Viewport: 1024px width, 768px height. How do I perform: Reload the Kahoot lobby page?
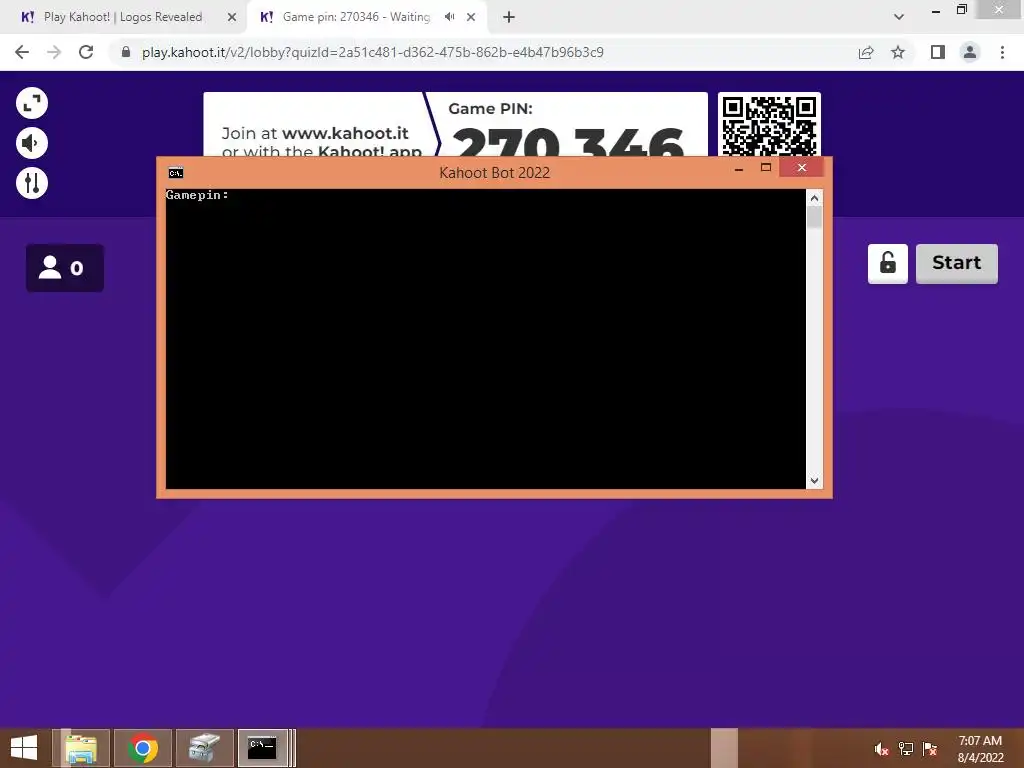point(86,52)
